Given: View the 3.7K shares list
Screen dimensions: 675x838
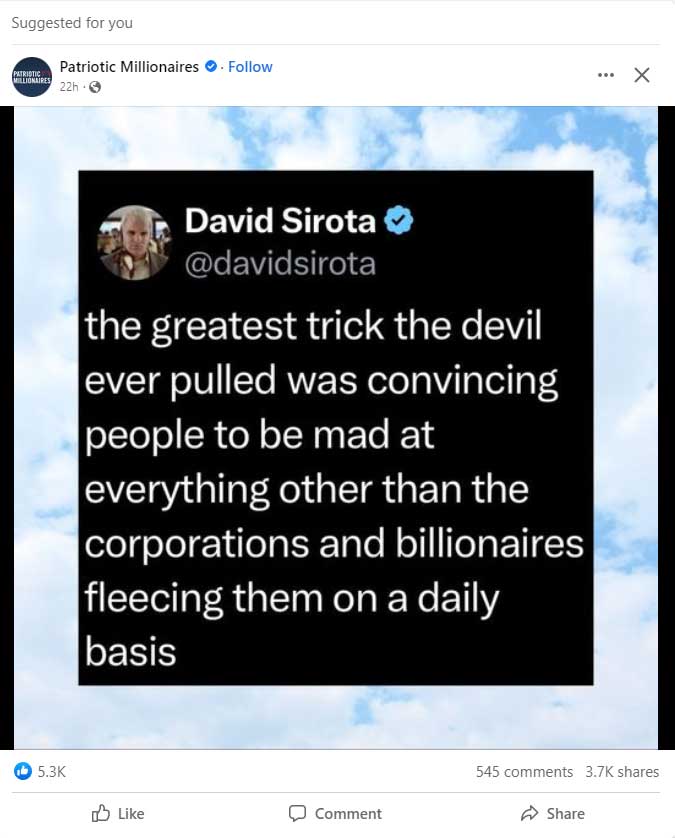Looking at the screenshot, I should tap(622, 772).
